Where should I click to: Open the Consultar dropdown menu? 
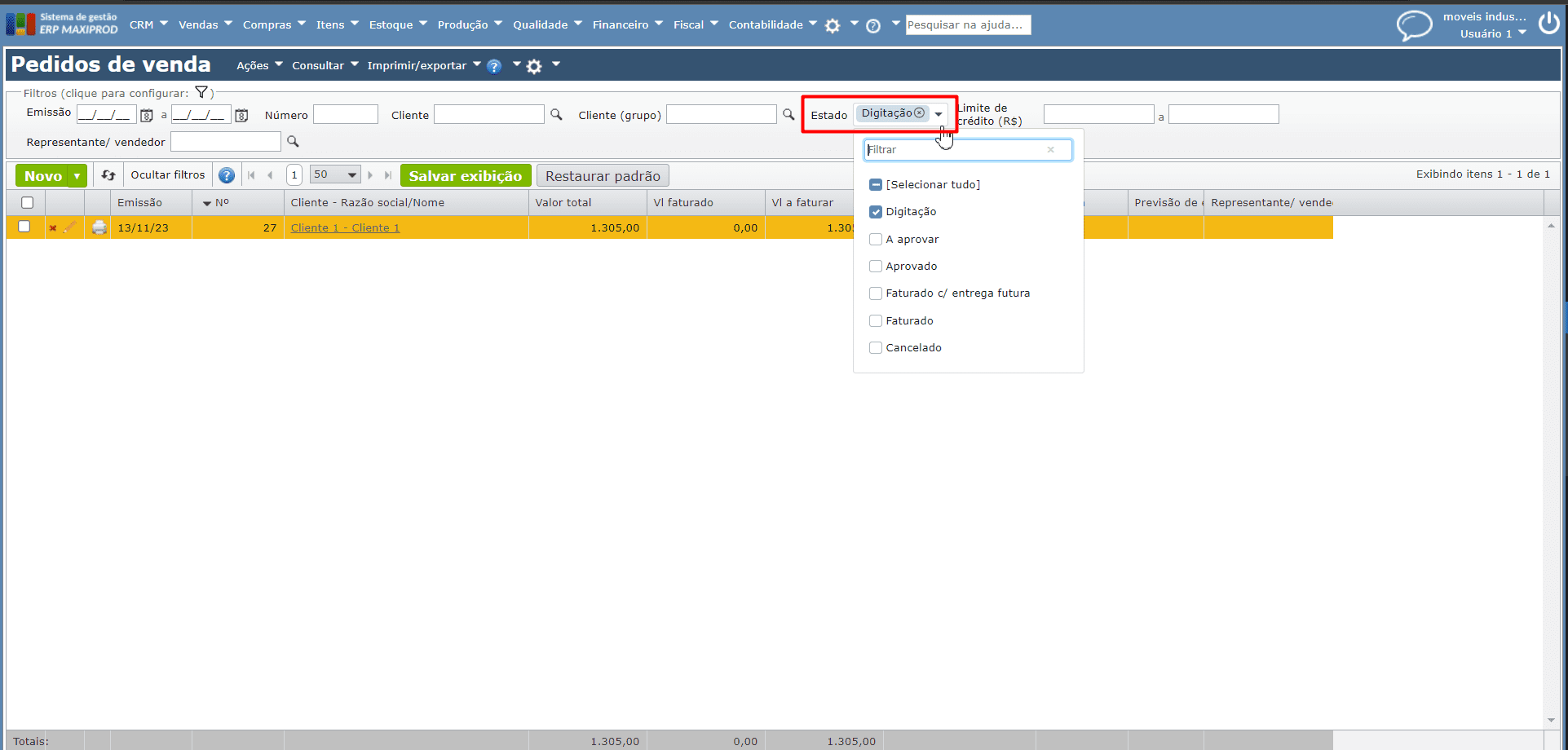click(325, 65)
